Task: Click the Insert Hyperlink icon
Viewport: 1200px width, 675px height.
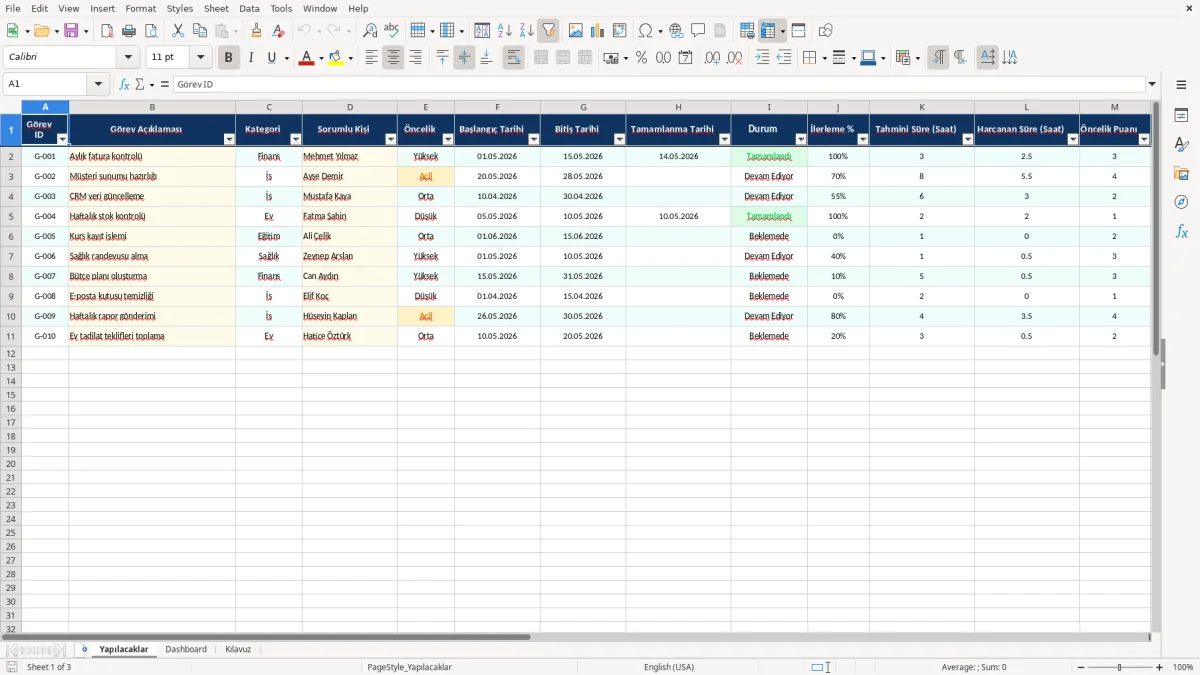Action: [676, 31]
